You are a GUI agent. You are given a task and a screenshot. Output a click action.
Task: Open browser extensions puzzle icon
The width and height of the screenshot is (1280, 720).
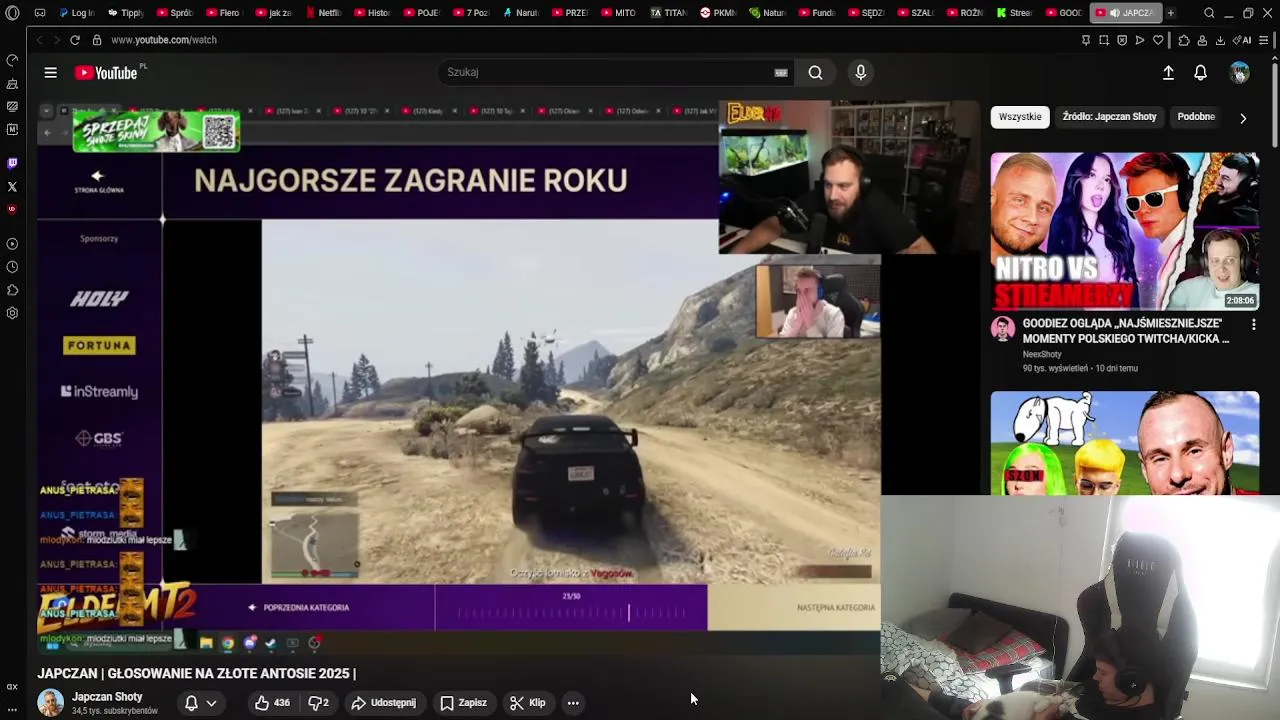pos(1184,40)
